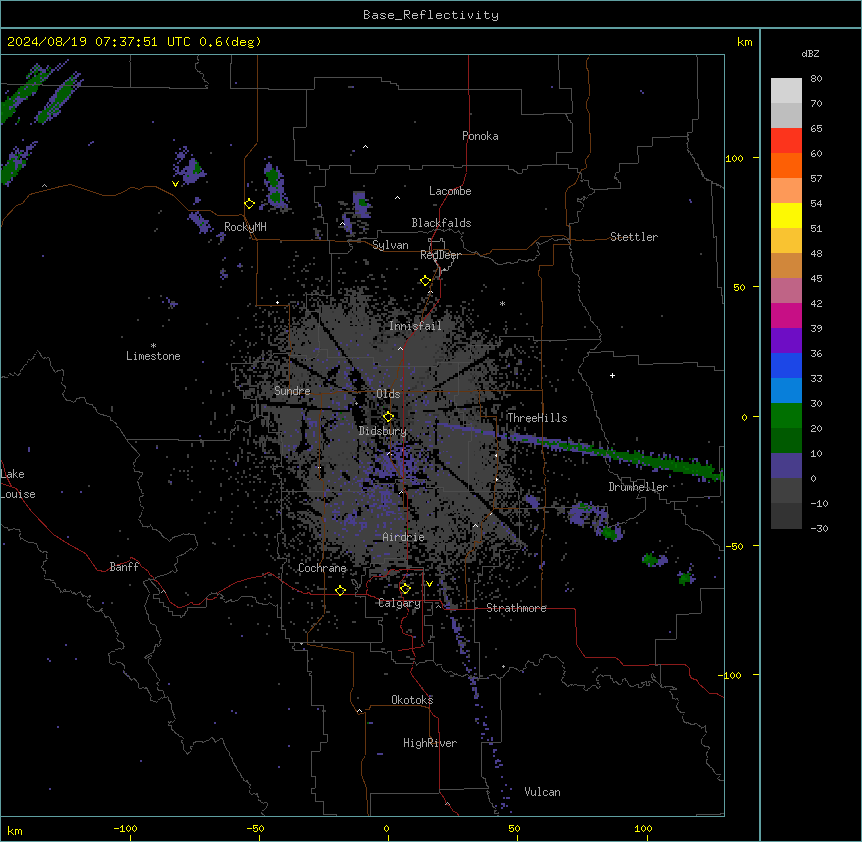
Task: Click the Innisfail label
Action: pos(415,326)
